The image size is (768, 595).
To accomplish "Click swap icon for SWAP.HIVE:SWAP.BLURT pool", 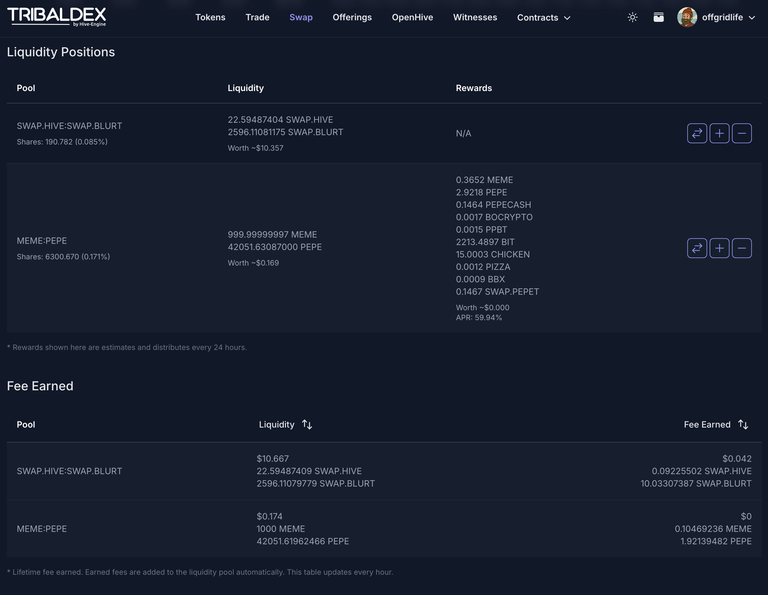I will pos(696,133).
